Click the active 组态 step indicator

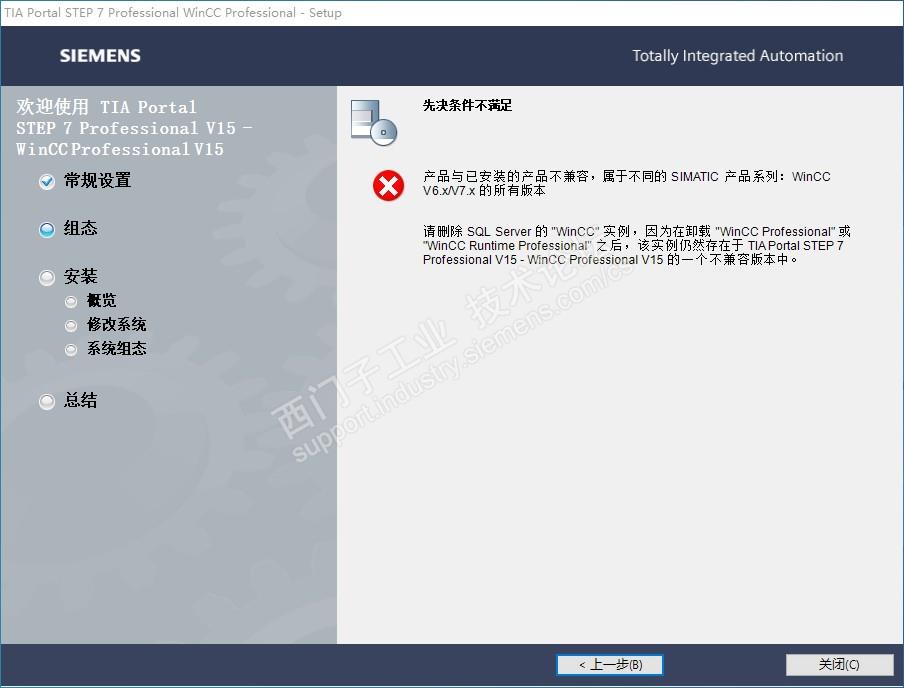[x=47, y=230]
